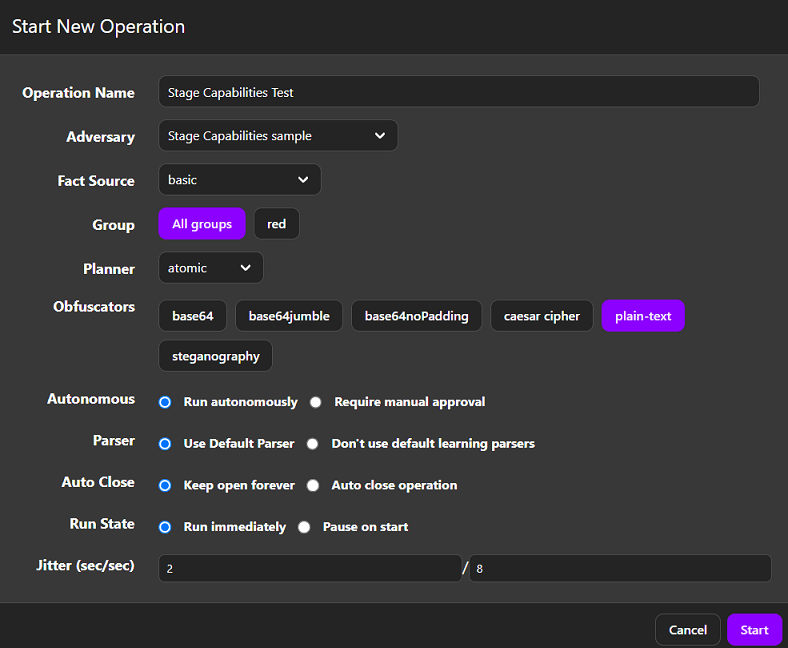The width and height of the screenshot is (788, 648).
Task: Cancel the new operation dialog
Action: tap(687, 630)
